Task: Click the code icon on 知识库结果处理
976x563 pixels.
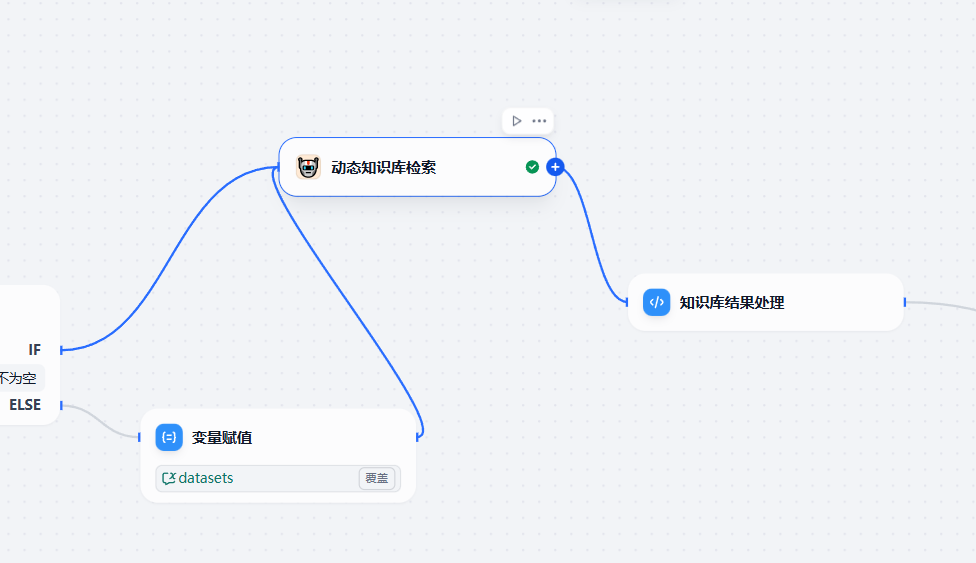Action: (657, 302)
